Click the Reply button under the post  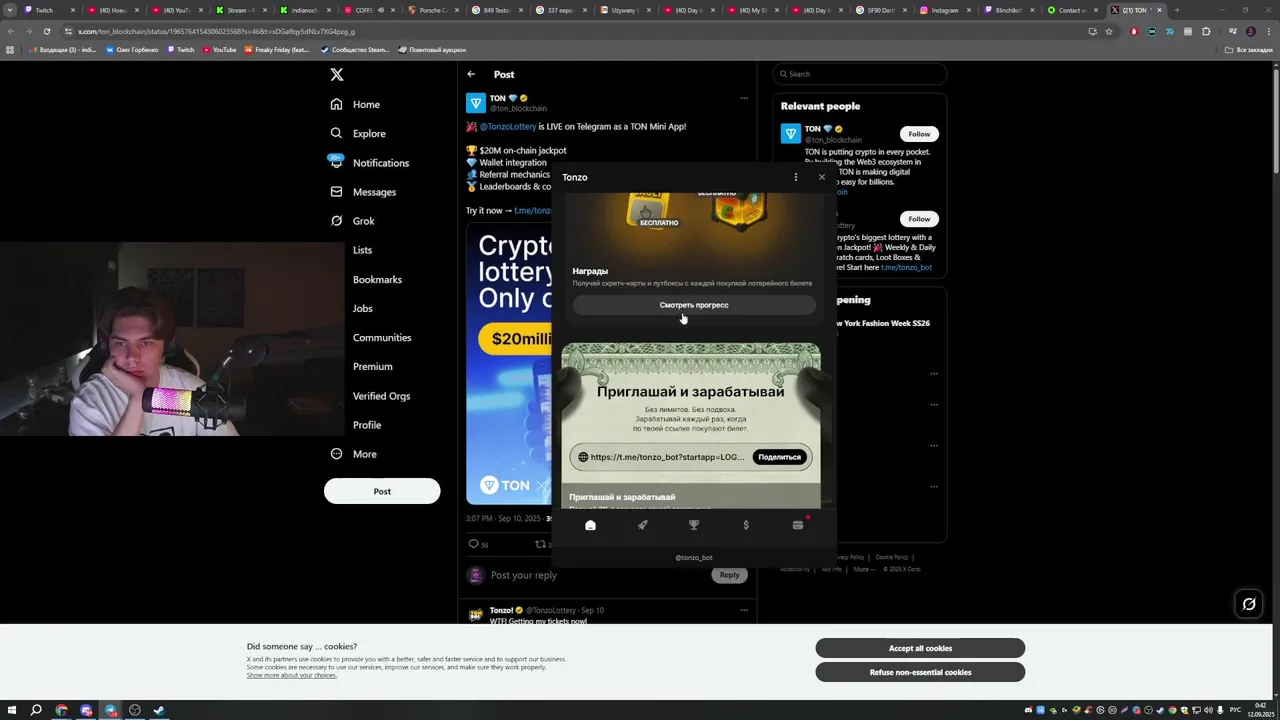point(729,575)
